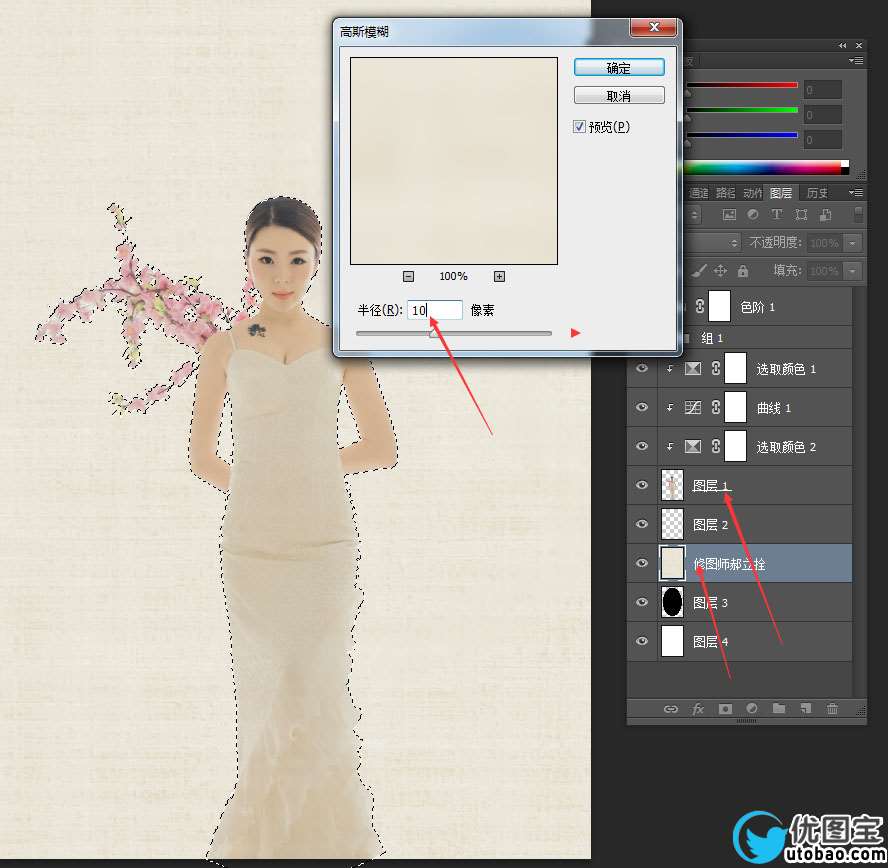This screenshot has width=888, height=868.
Task: Switch to the 通道 channels tab
Action: pyautogui.click(x=698, y=193)
